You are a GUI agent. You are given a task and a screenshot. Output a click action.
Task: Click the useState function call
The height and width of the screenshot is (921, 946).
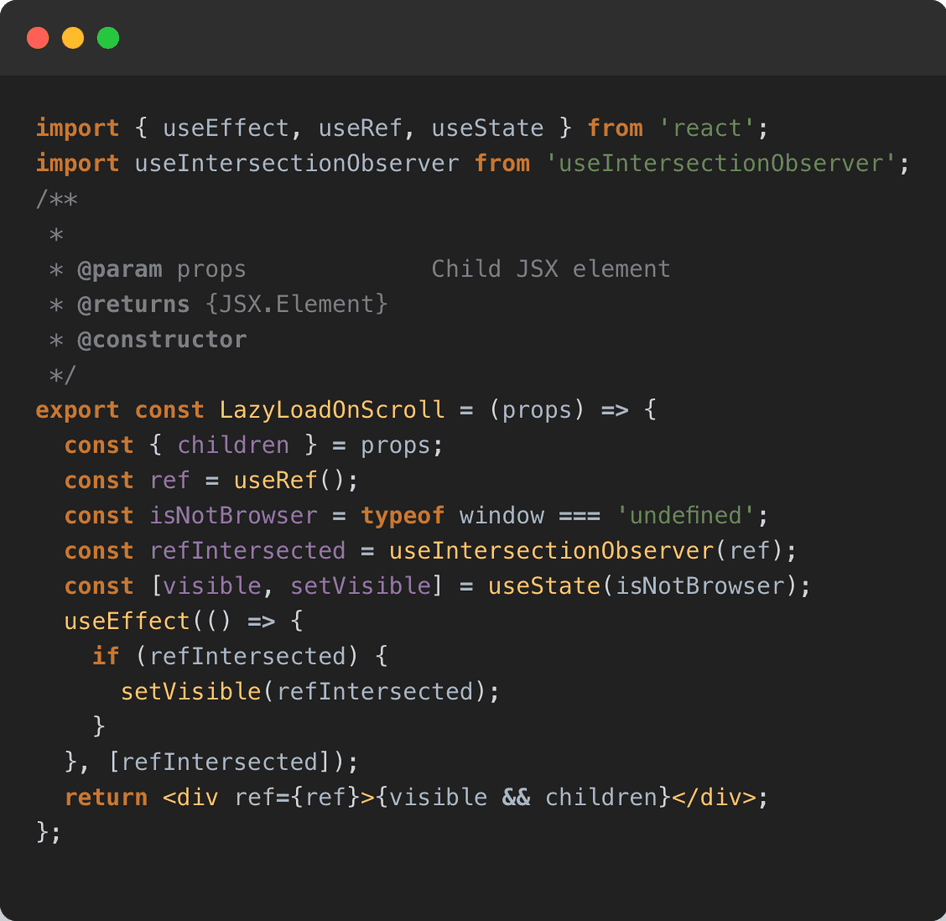(544, 586)
